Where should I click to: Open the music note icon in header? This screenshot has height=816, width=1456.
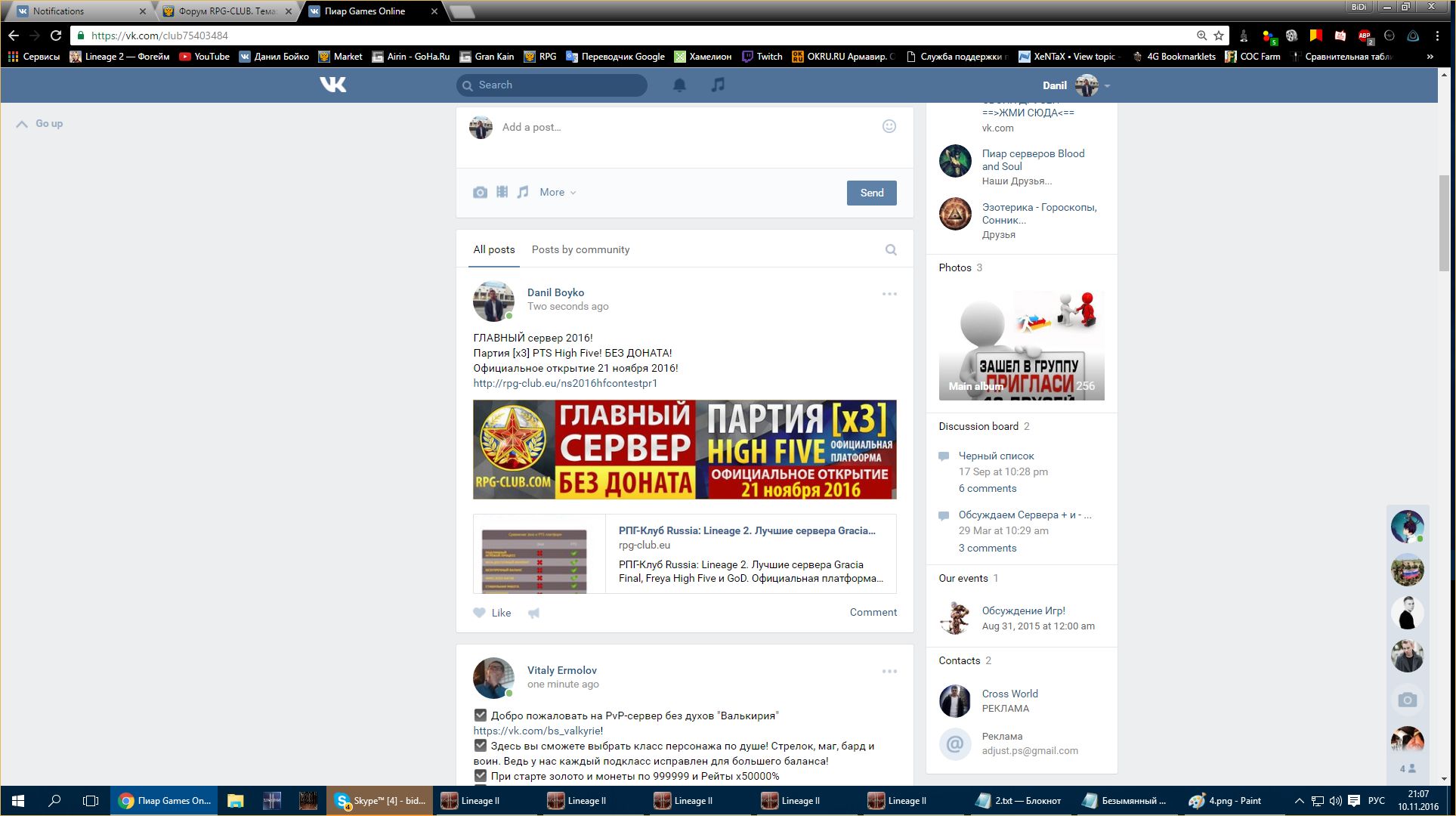click(718, 85)
